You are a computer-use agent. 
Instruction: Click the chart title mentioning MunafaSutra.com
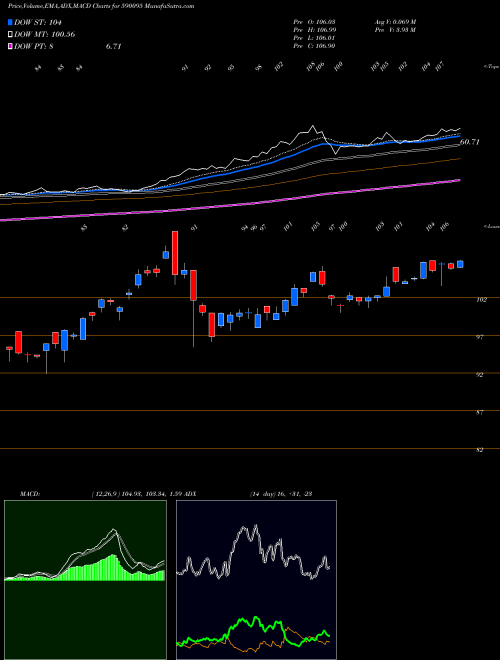click(101, 6)
